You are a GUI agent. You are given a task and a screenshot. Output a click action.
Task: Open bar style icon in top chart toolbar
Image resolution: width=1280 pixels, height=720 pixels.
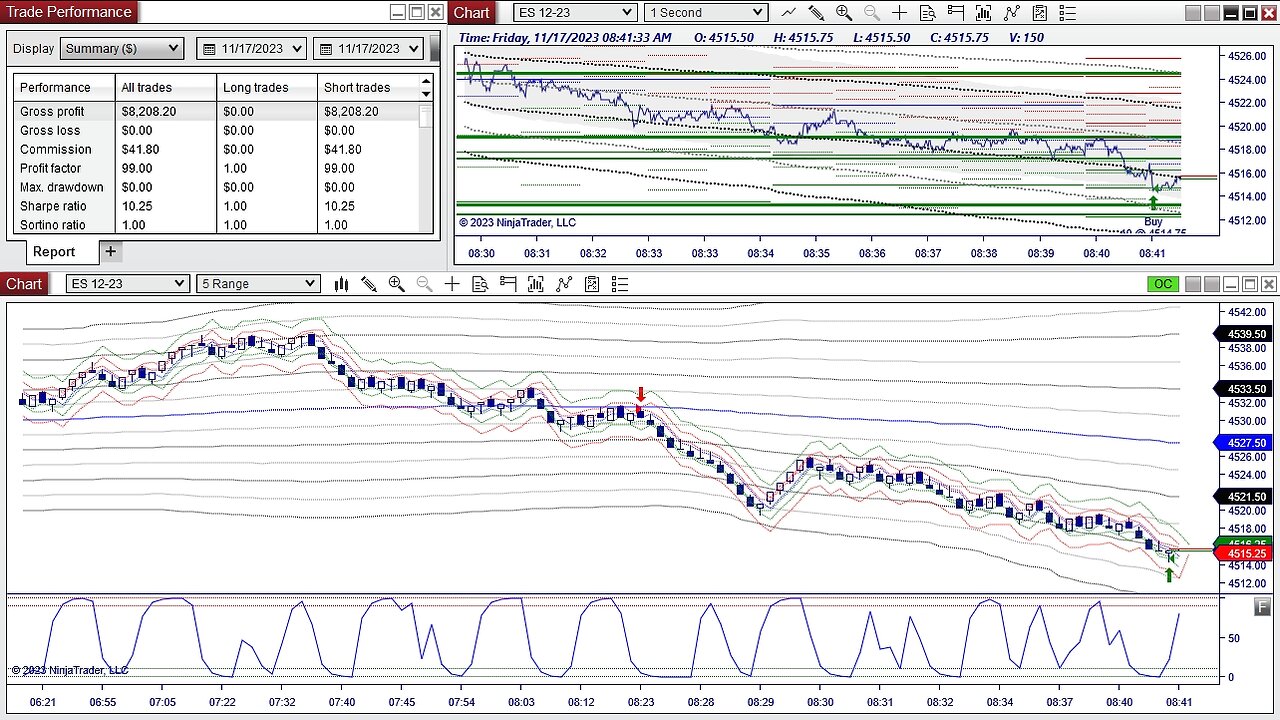(x=789, y=13)
